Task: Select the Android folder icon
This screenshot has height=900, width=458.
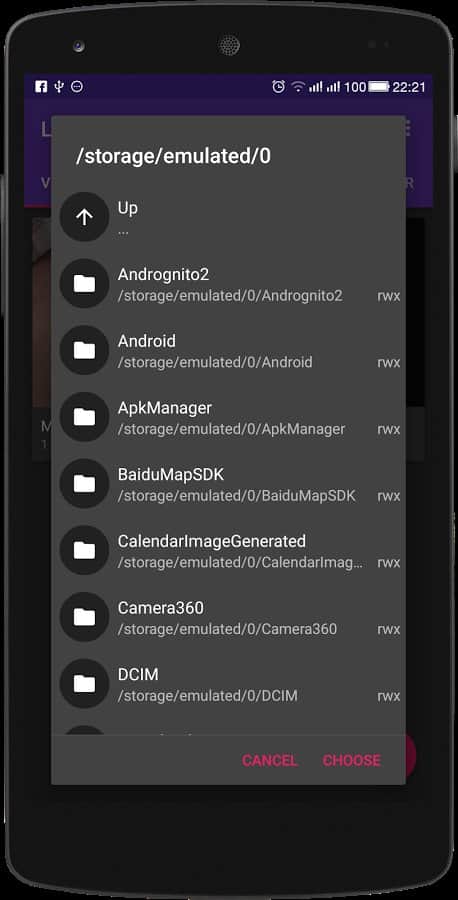Action: click(84, 350)
